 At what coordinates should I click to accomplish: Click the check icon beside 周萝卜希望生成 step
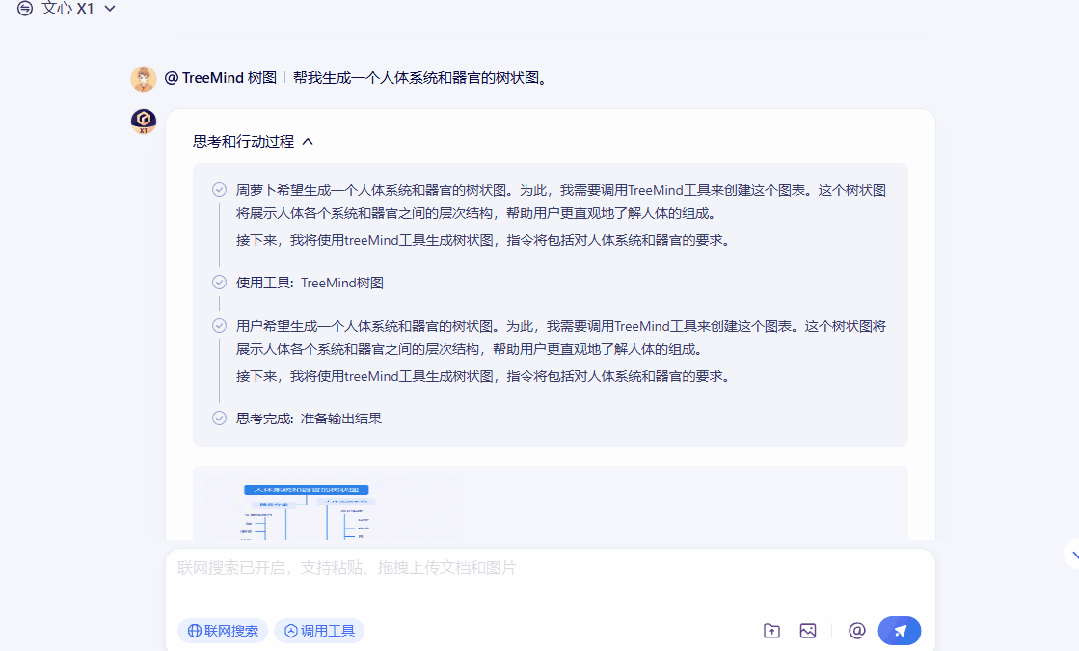point(220,190)
